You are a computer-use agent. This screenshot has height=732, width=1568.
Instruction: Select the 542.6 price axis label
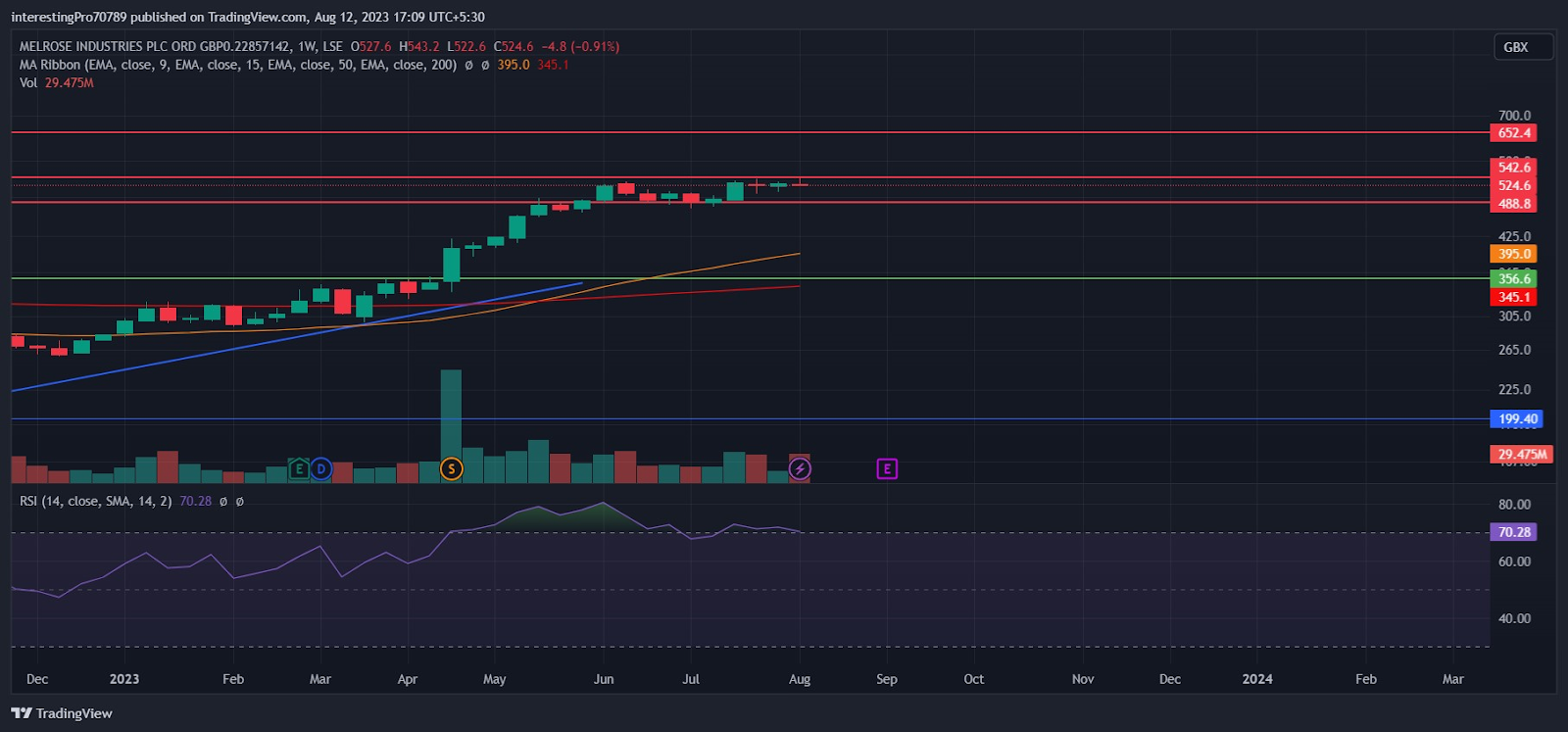[1514, 168]
